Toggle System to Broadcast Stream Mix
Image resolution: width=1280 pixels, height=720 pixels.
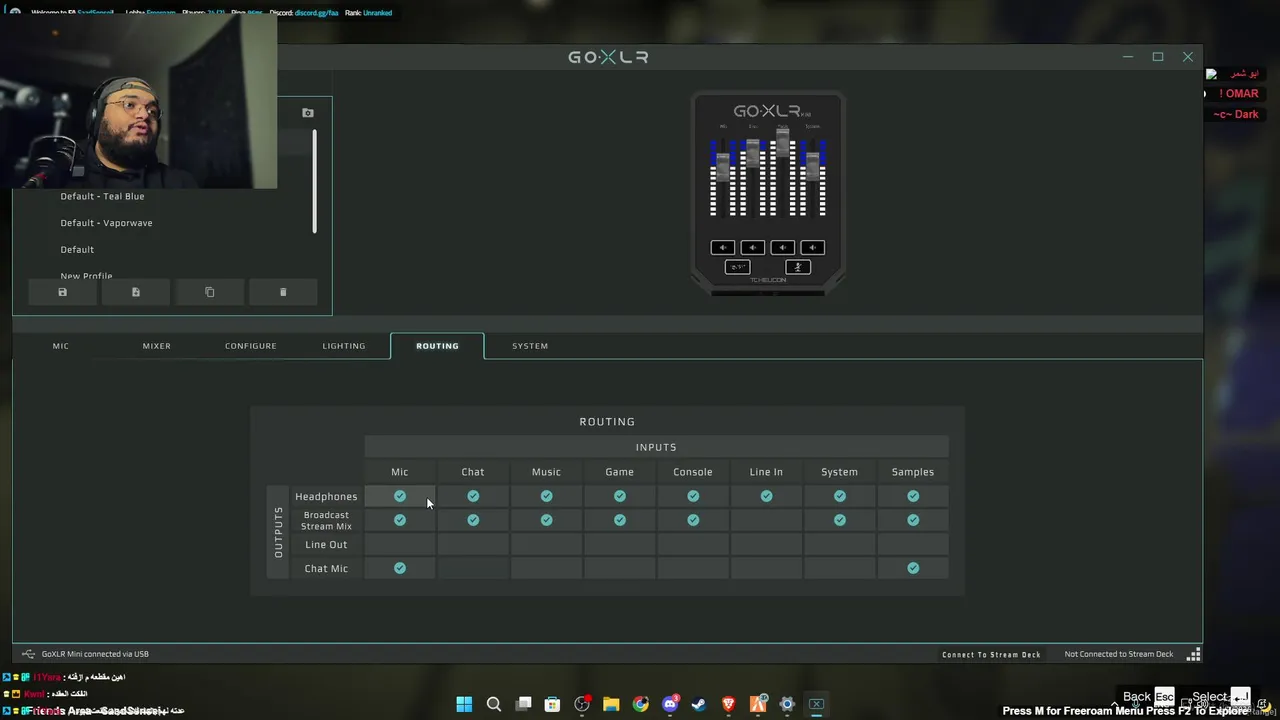click(840, 520)
